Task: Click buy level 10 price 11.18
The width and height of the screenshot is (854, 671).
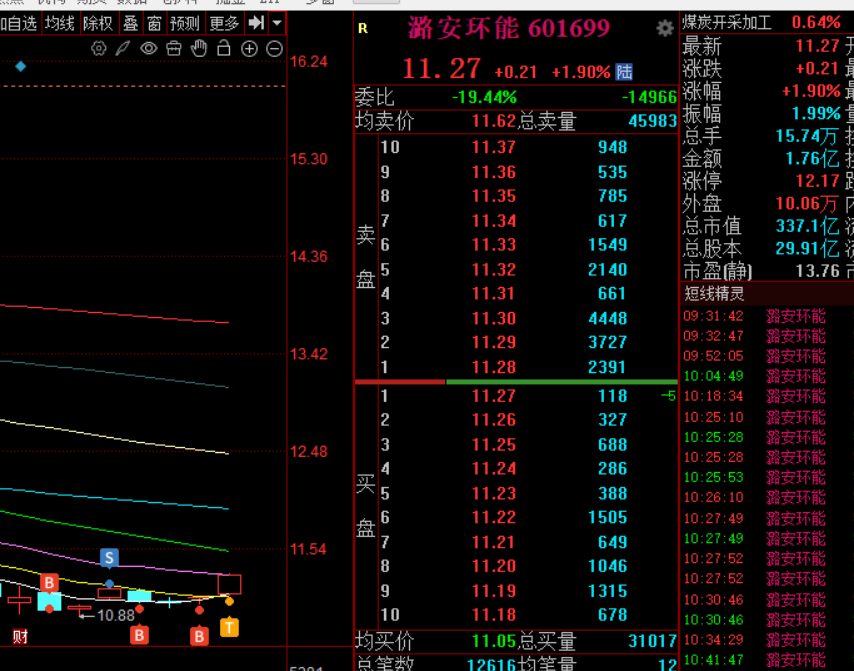Action: tap(493, 615)
